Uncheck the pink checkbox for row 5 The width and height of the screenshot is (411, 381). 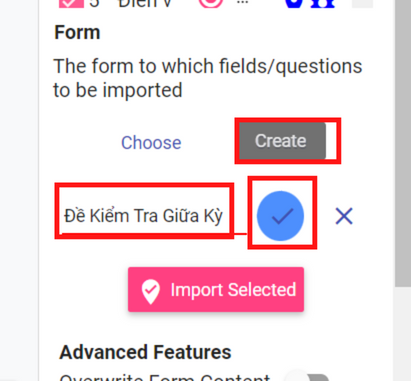coord(71,3)
